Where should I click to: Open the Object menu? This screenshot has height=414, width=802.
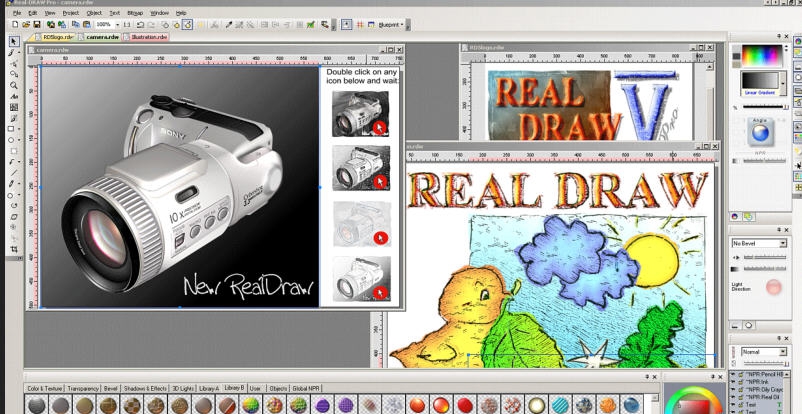coord(94,12)
